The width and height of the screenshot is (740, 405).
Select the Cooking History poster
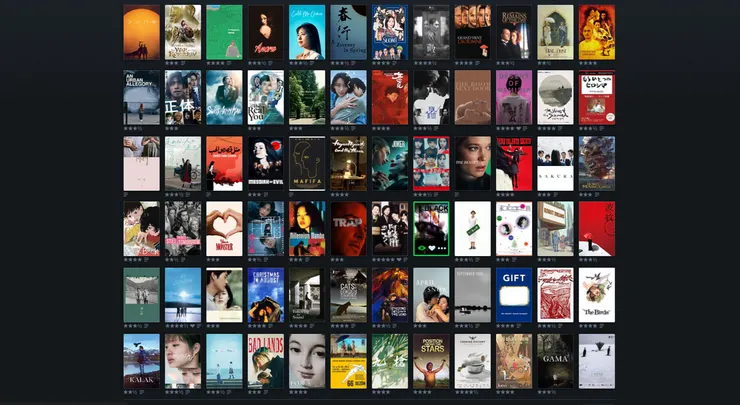(x=472, y=361)
